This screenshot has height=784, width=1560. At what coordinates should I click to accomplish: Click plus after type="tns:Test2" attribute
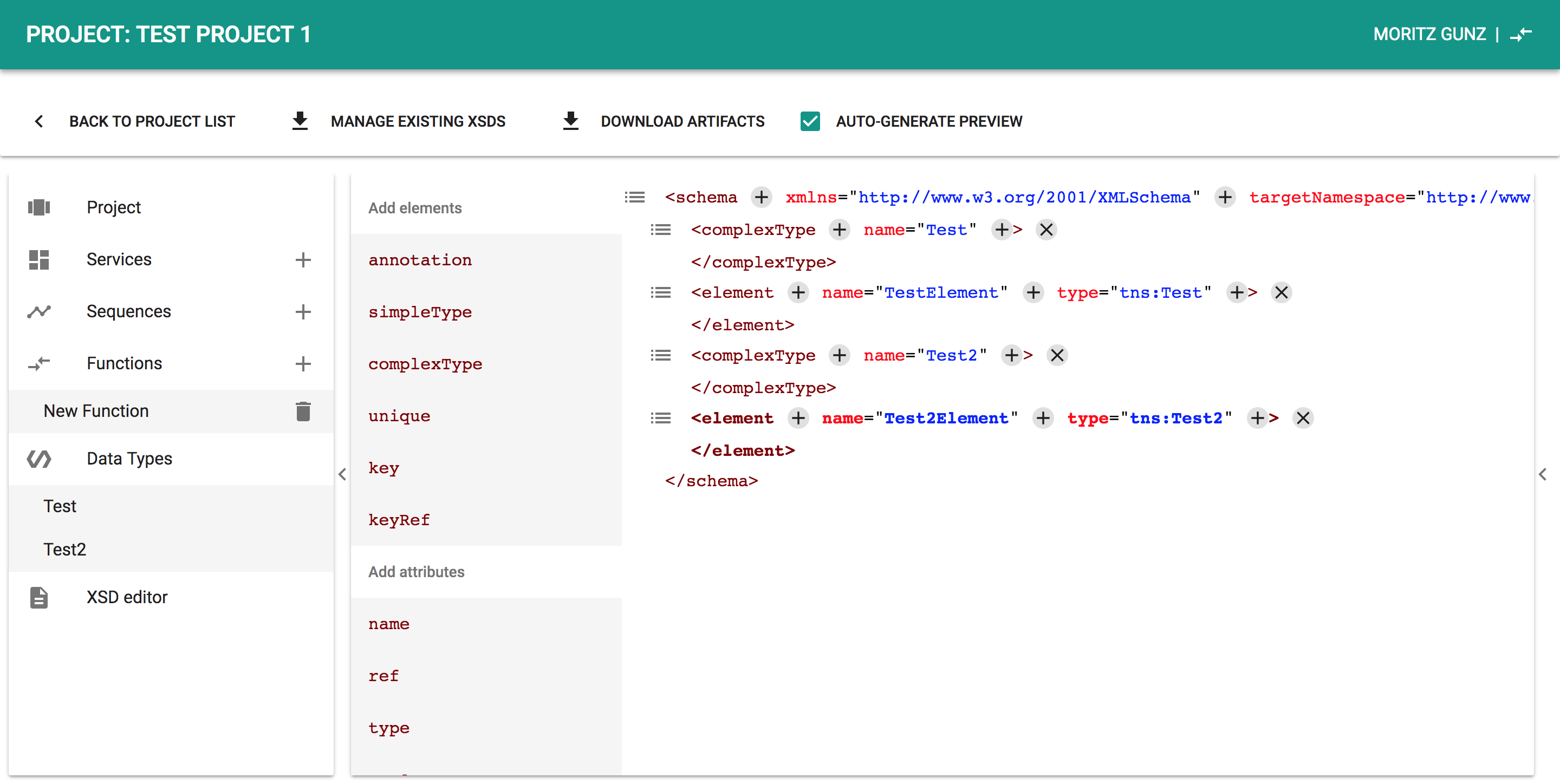(x=1258, y=419)
